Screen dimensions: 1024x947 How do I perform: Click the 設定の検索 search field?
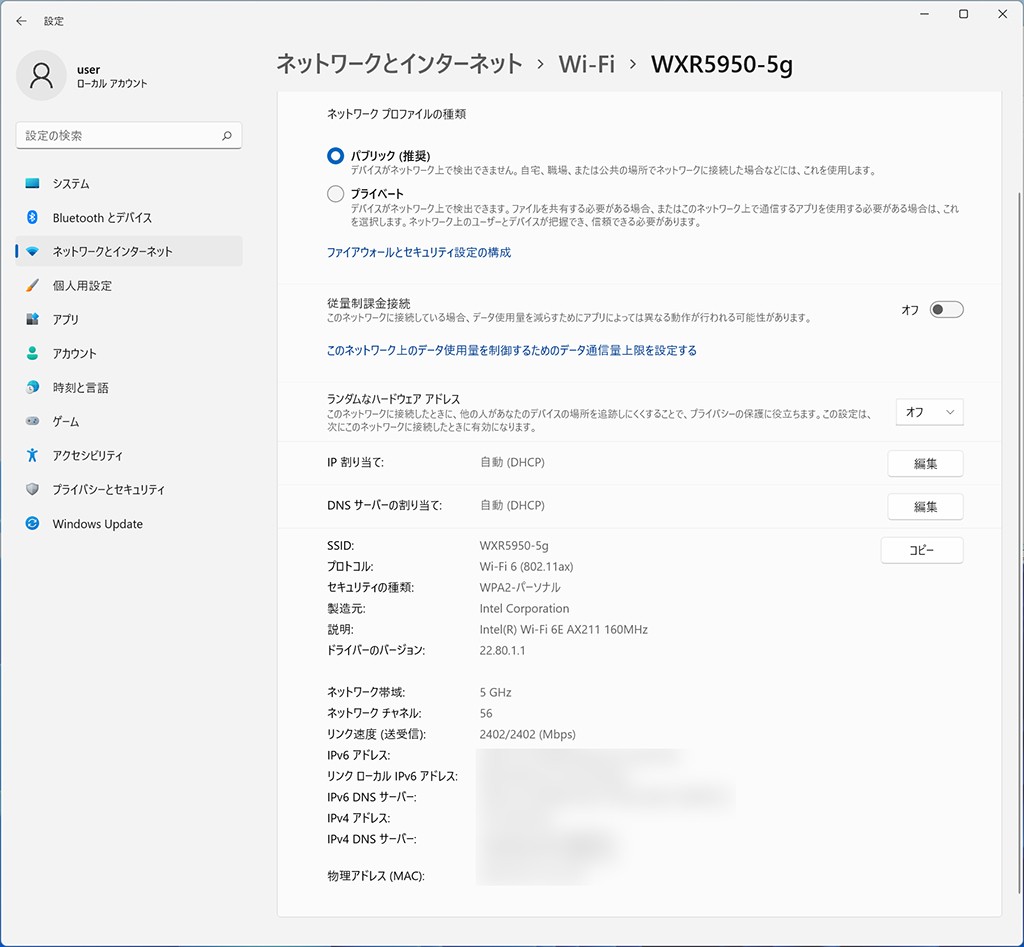click(120, 136)
